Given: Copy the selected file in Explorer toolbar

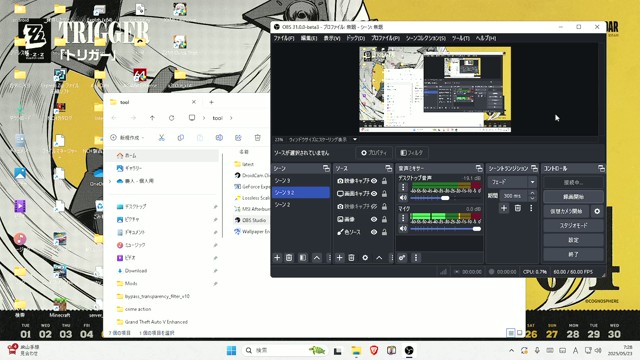Looking at the screenshot, I should [x=180, y=138].
